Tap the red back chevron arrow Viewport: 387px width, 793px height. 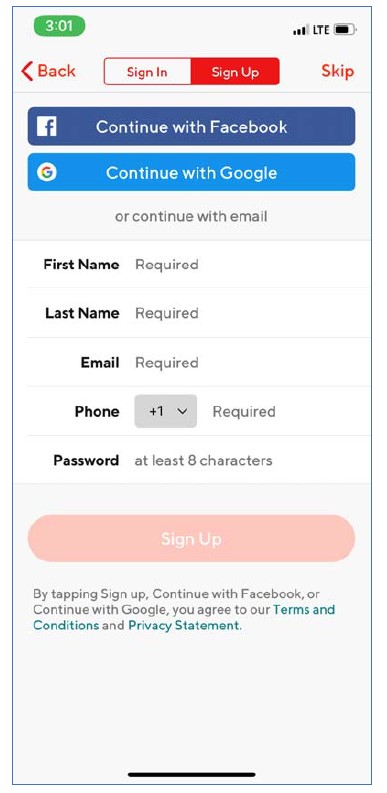27,71
